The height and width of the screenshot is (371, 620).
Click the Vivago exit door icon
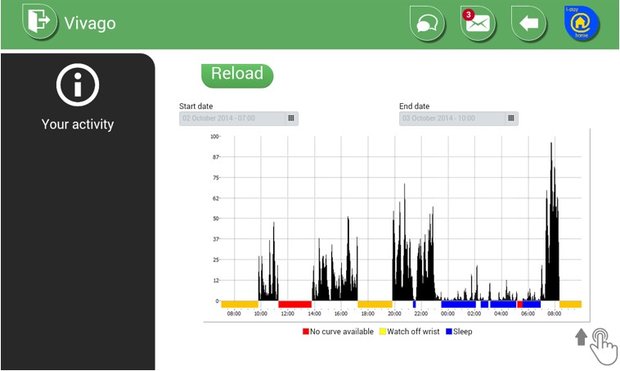40,21
